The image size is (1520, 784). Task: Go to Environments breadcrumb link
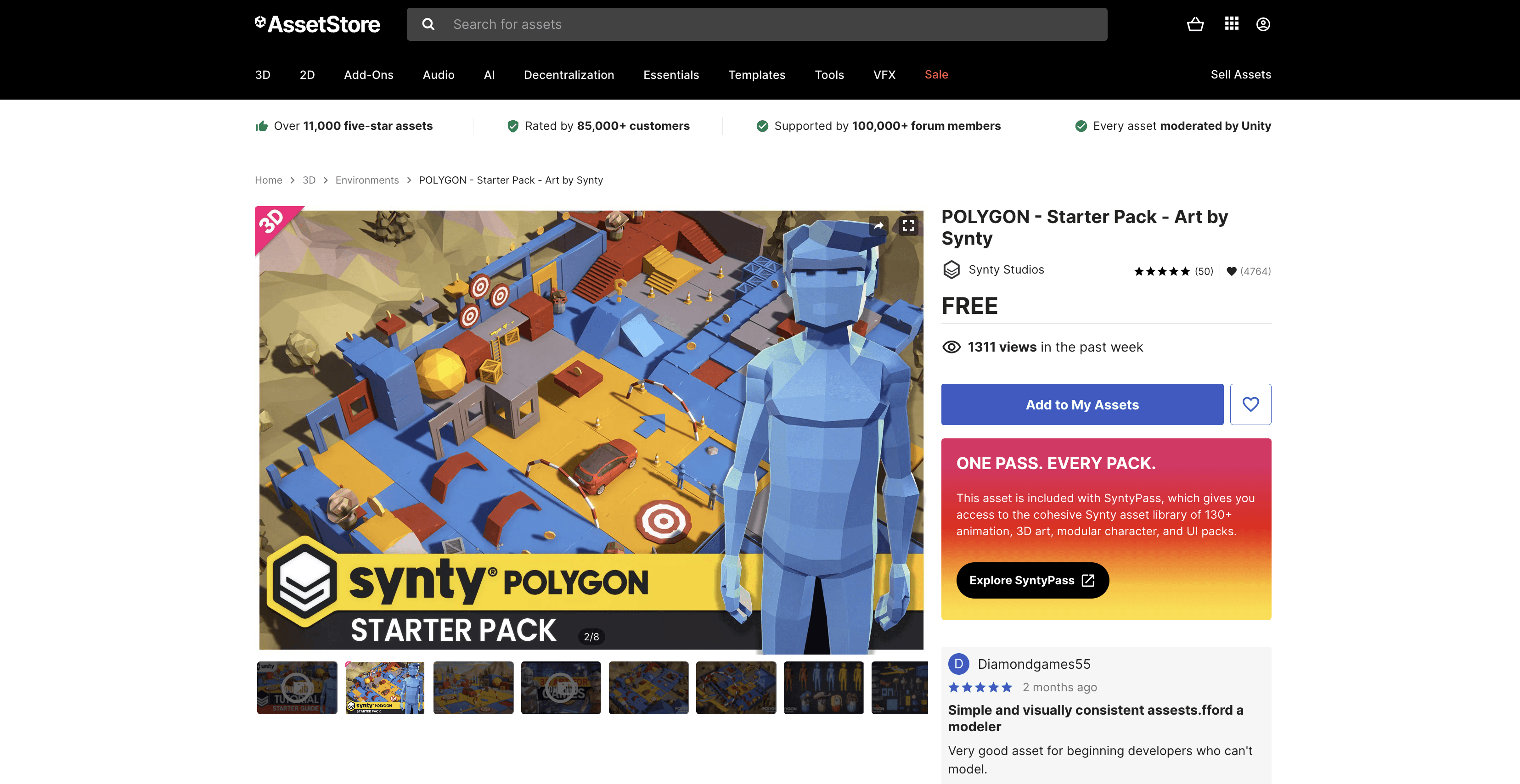point(367,180)
